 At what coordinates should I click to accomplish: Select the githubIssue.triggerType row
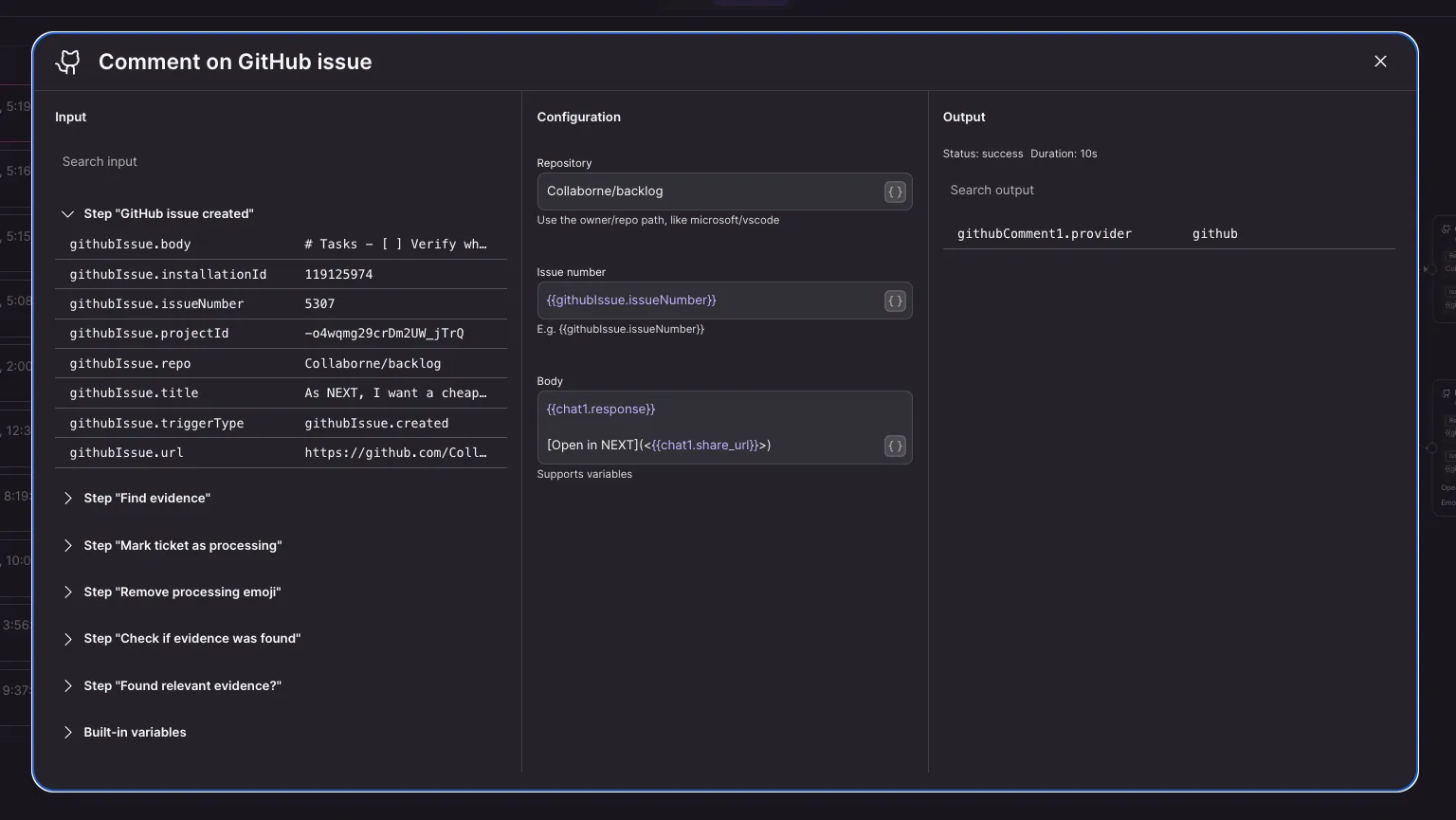[x=281, y=424]
